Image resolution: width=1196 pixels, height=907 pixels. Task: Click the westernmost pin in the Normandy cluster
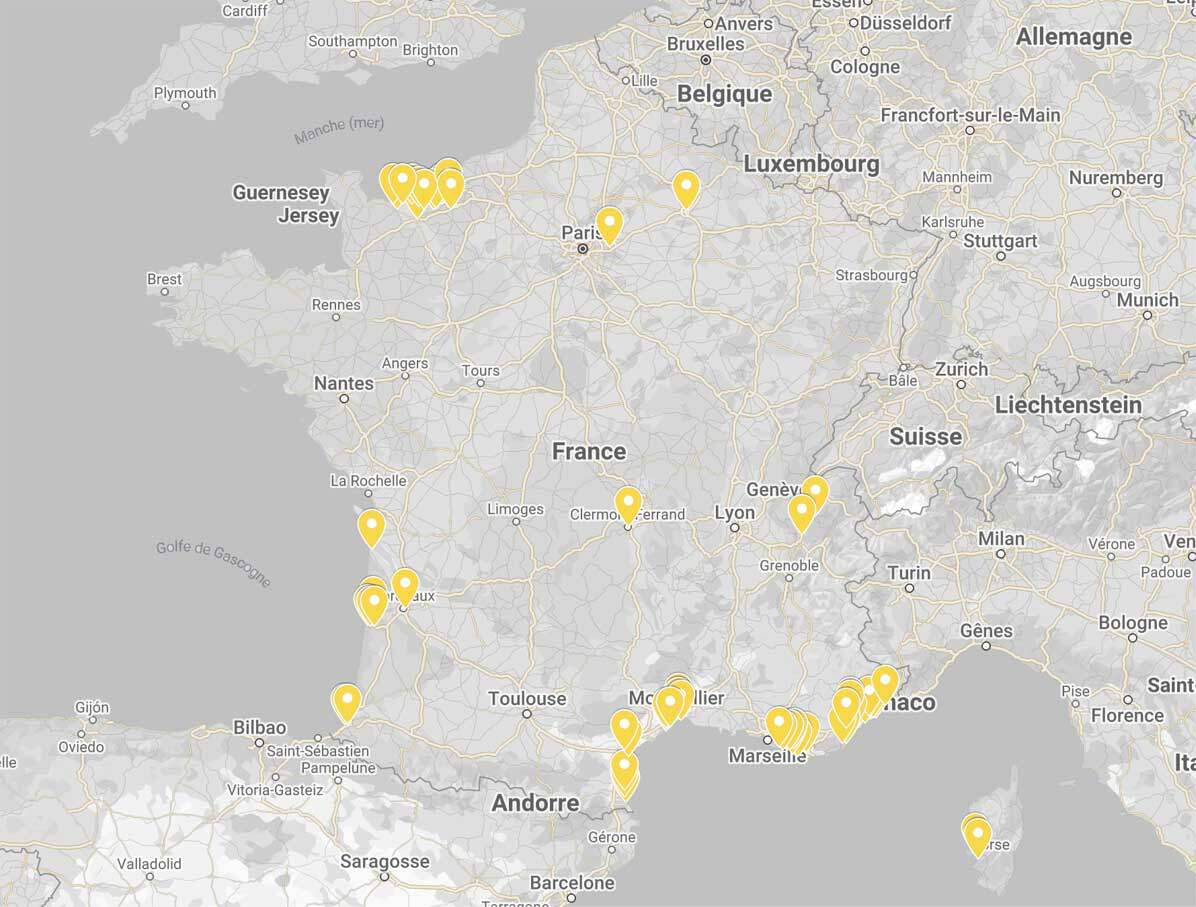tap(390, 181)
